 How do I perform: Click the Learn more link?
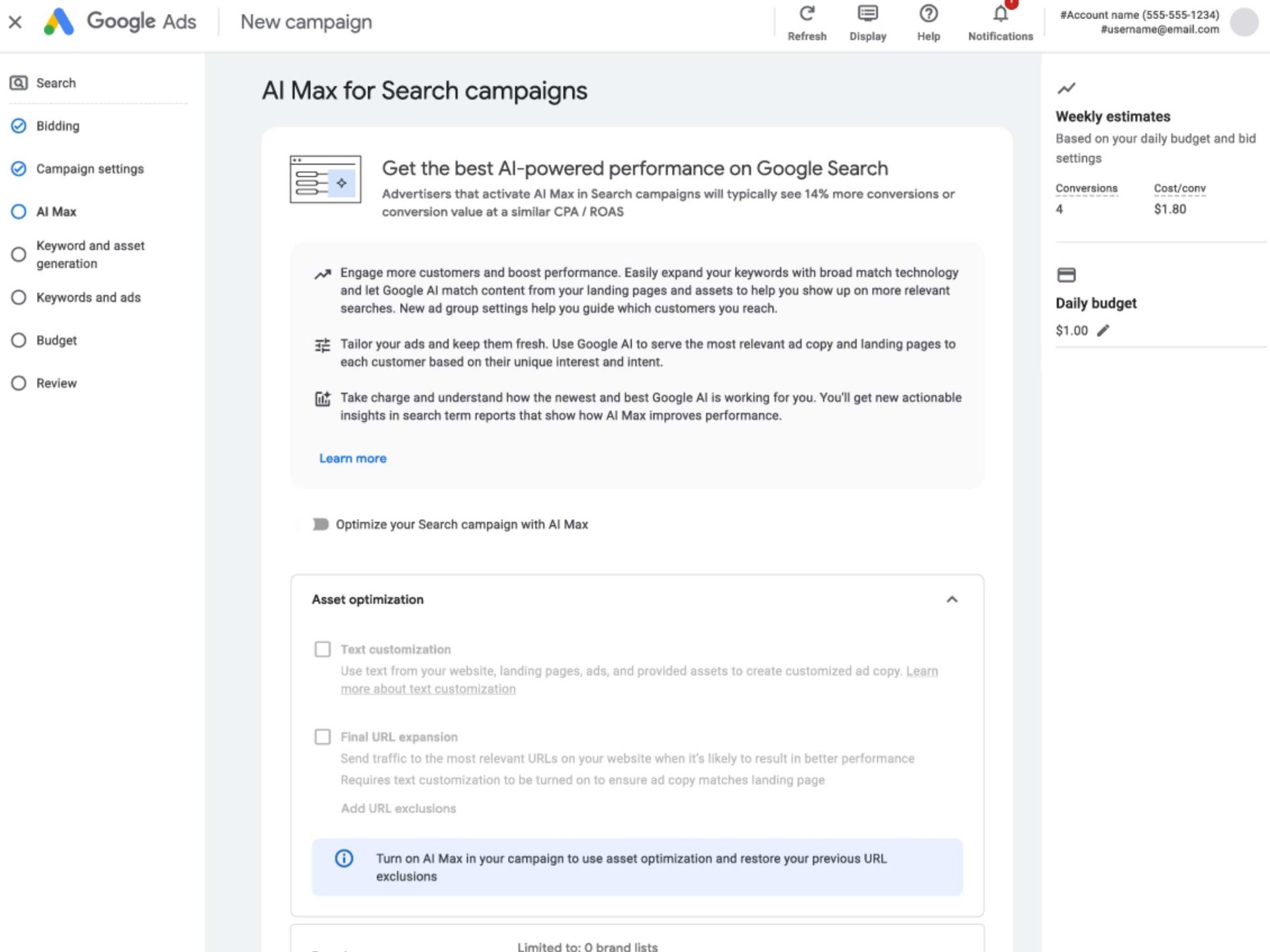click(x=352, y=457)
